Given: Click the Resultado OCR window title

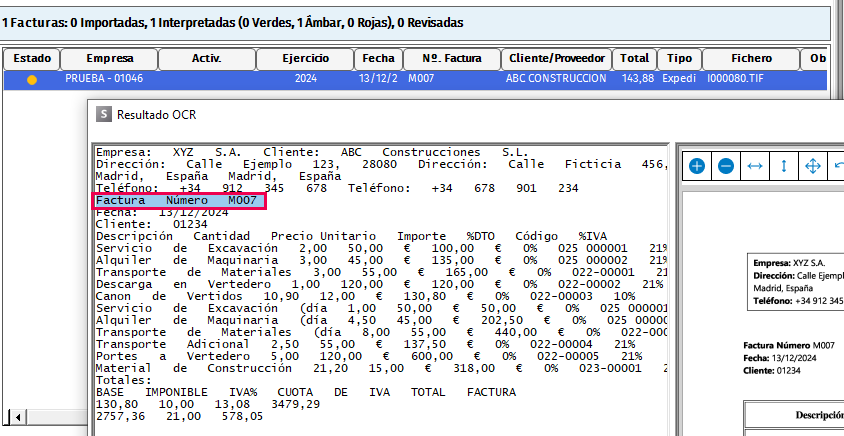Looking at the screenshot, I should point(157,115).
